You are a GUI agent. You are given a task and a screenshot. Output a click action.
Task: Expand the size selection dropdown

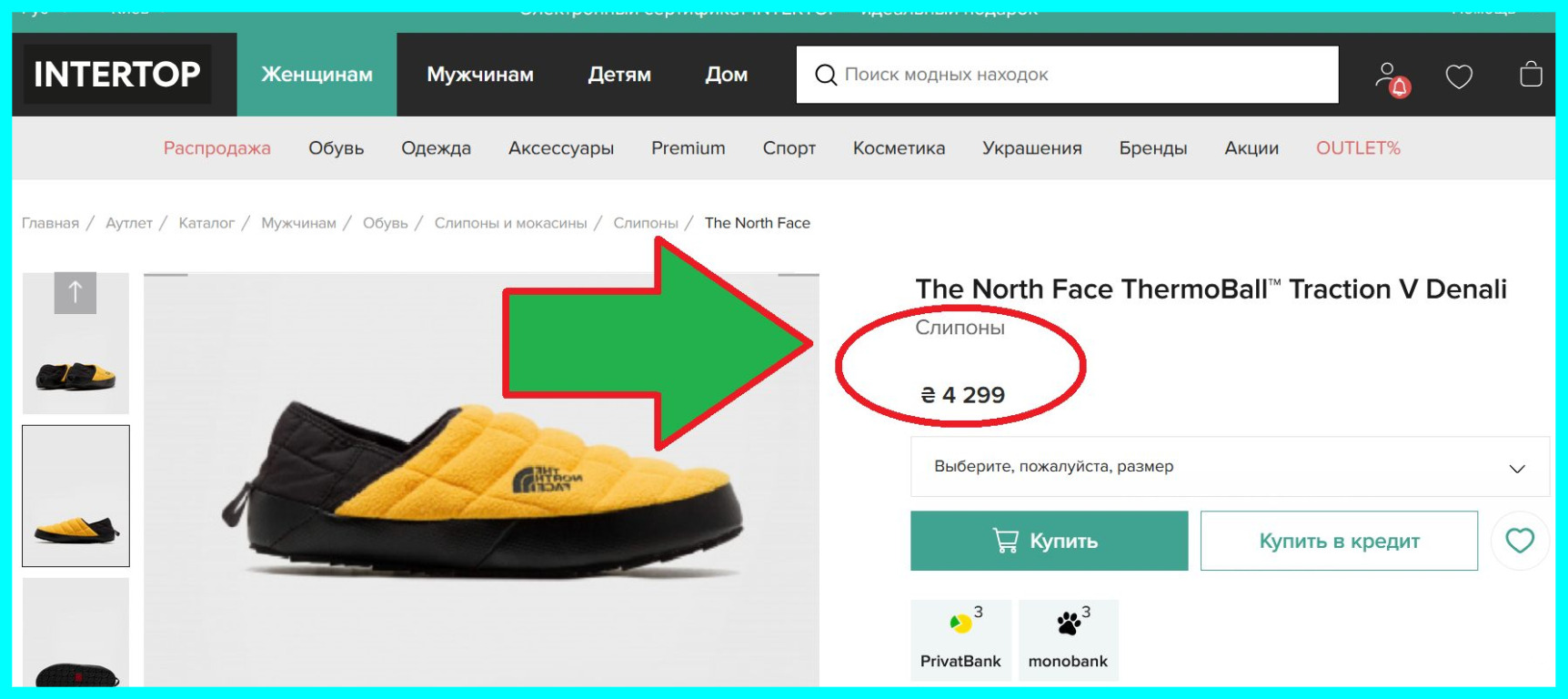tap(1230, 467)
